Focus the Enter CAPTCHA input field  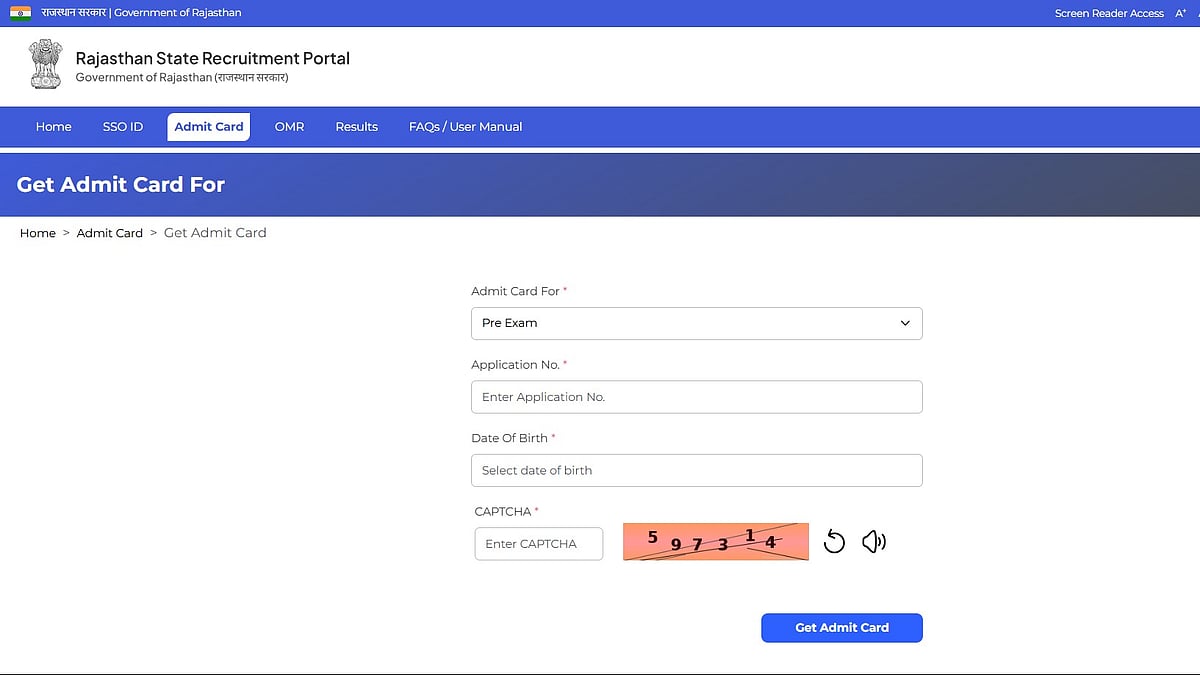coord(539,544)
